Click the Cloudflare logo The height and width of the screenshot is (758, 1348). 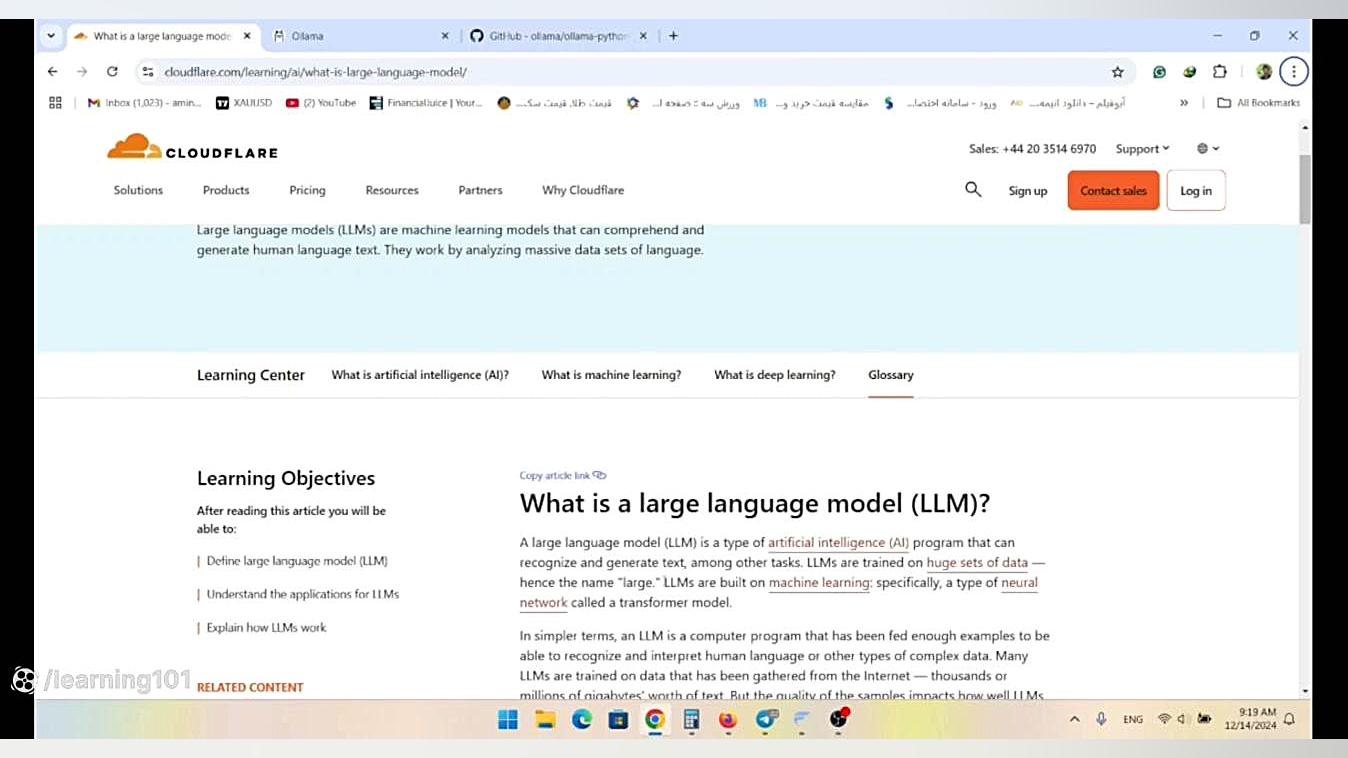point(192,148)
